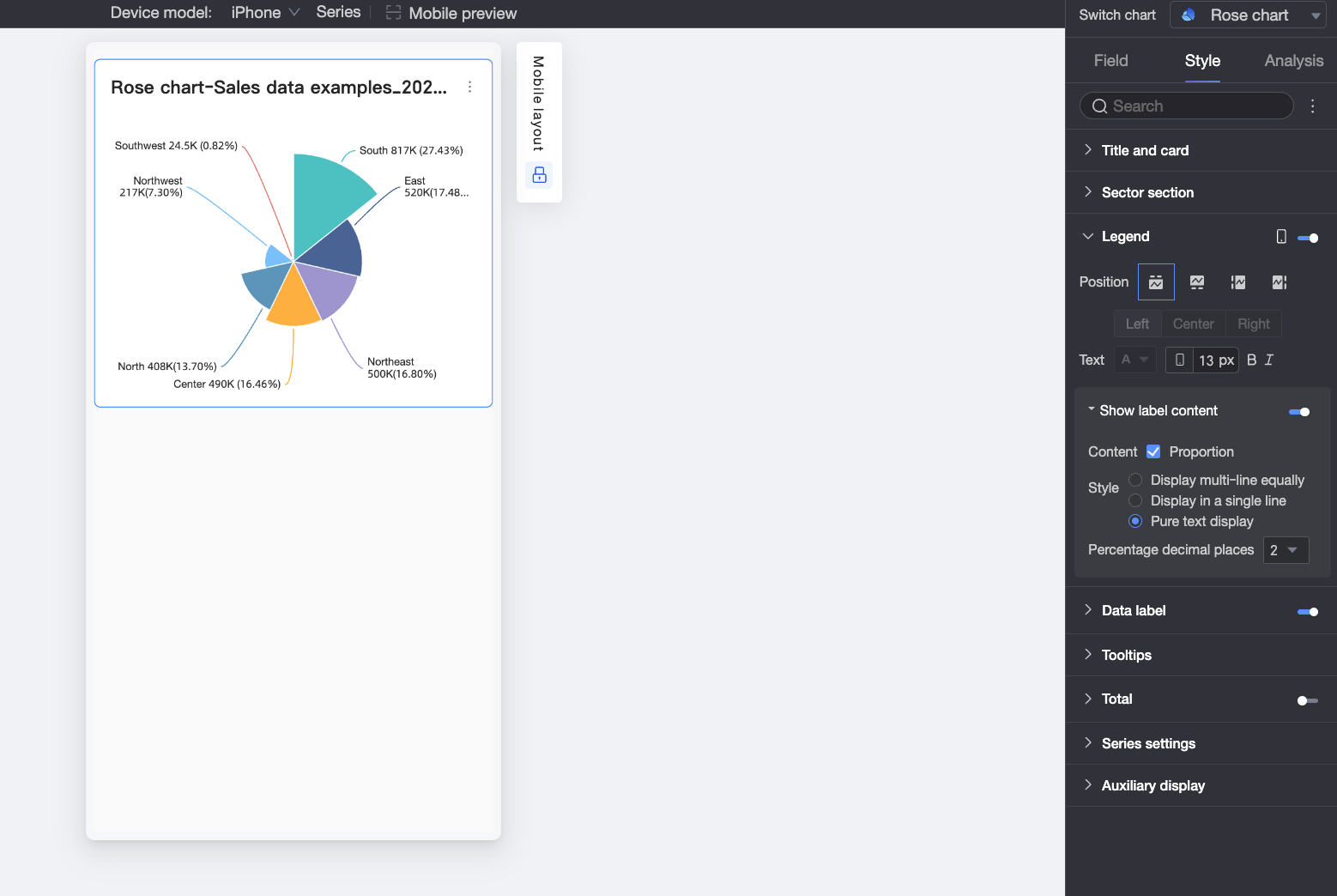Switch to the Field tab
The height and width of the screenshot is (896, 1337).
(x=1110, y=60)
